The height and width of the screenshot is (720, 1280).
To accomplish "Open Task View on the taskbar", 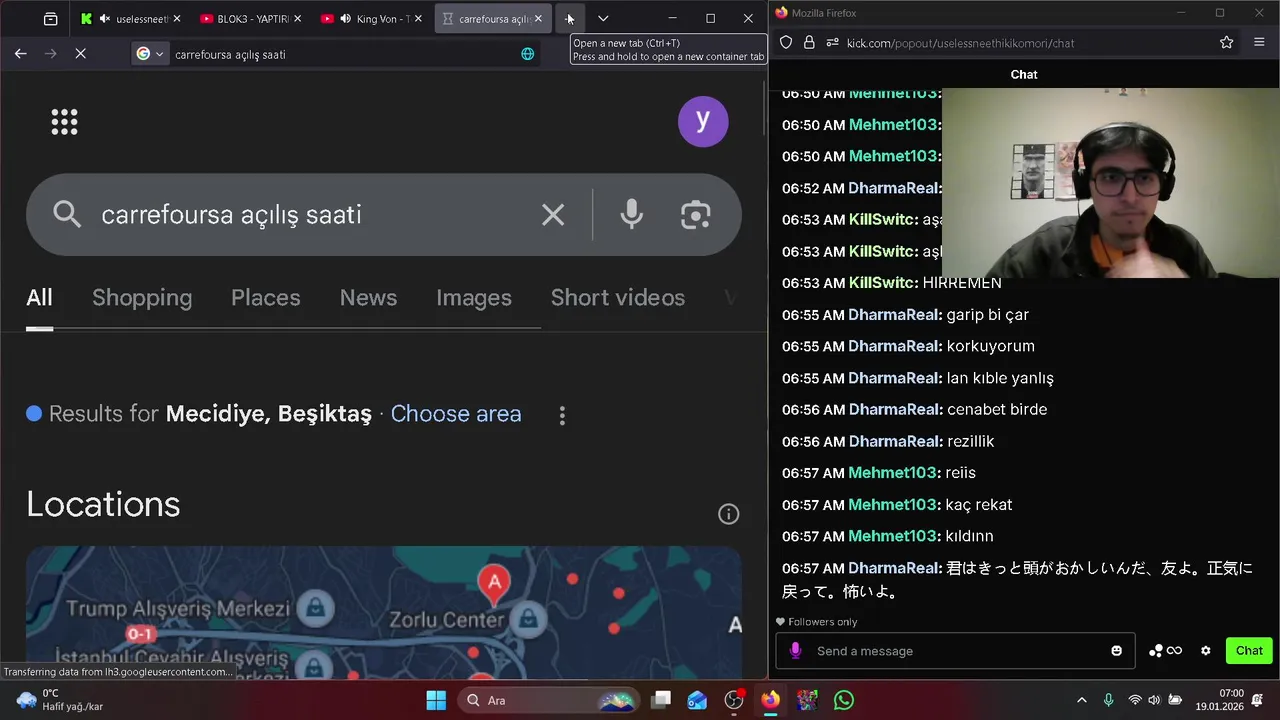I will pyautogui.click(x=661, y=700).
